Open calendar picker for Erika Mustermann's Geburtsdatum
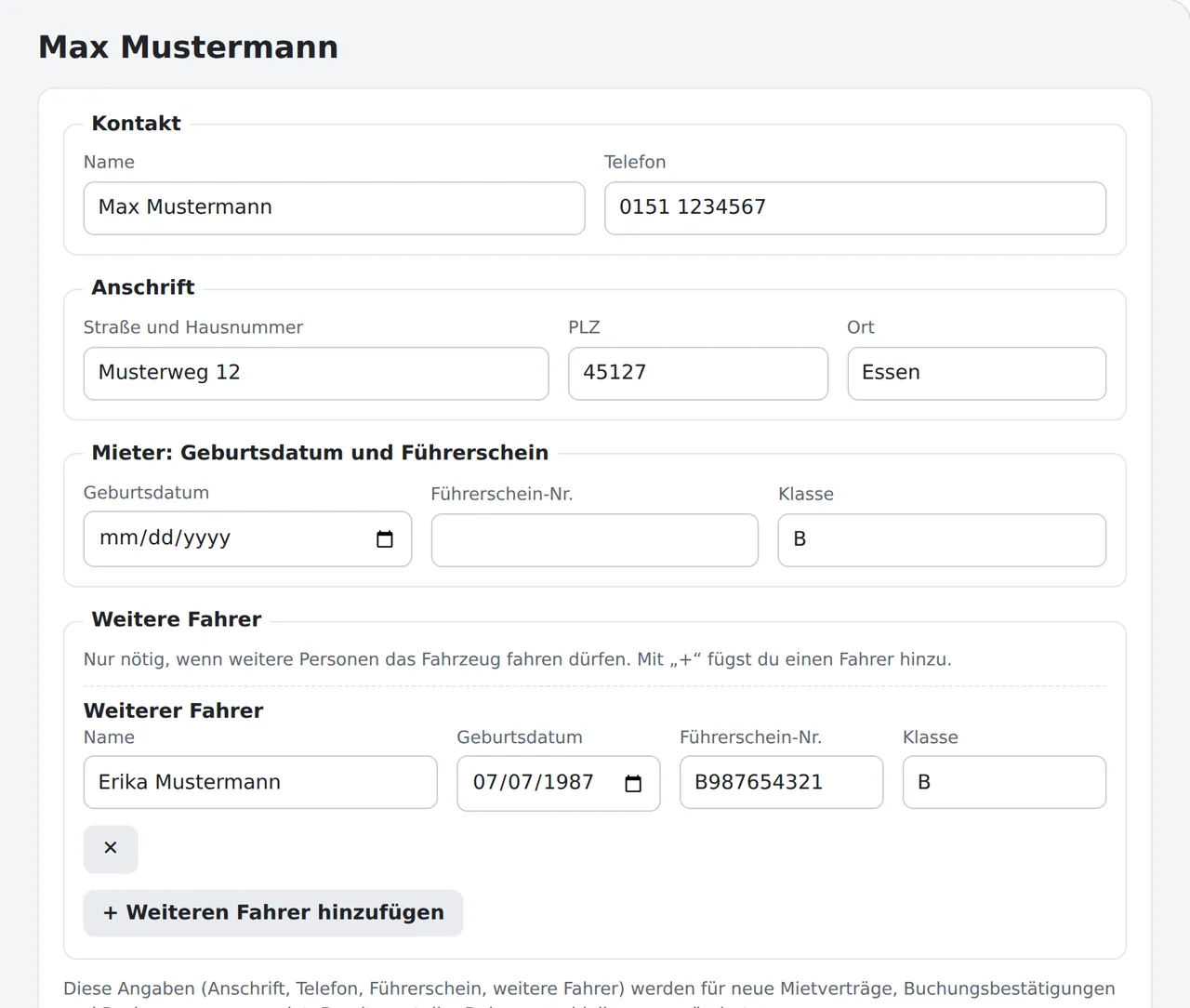1190x1008 pixels. coord(633,784)
